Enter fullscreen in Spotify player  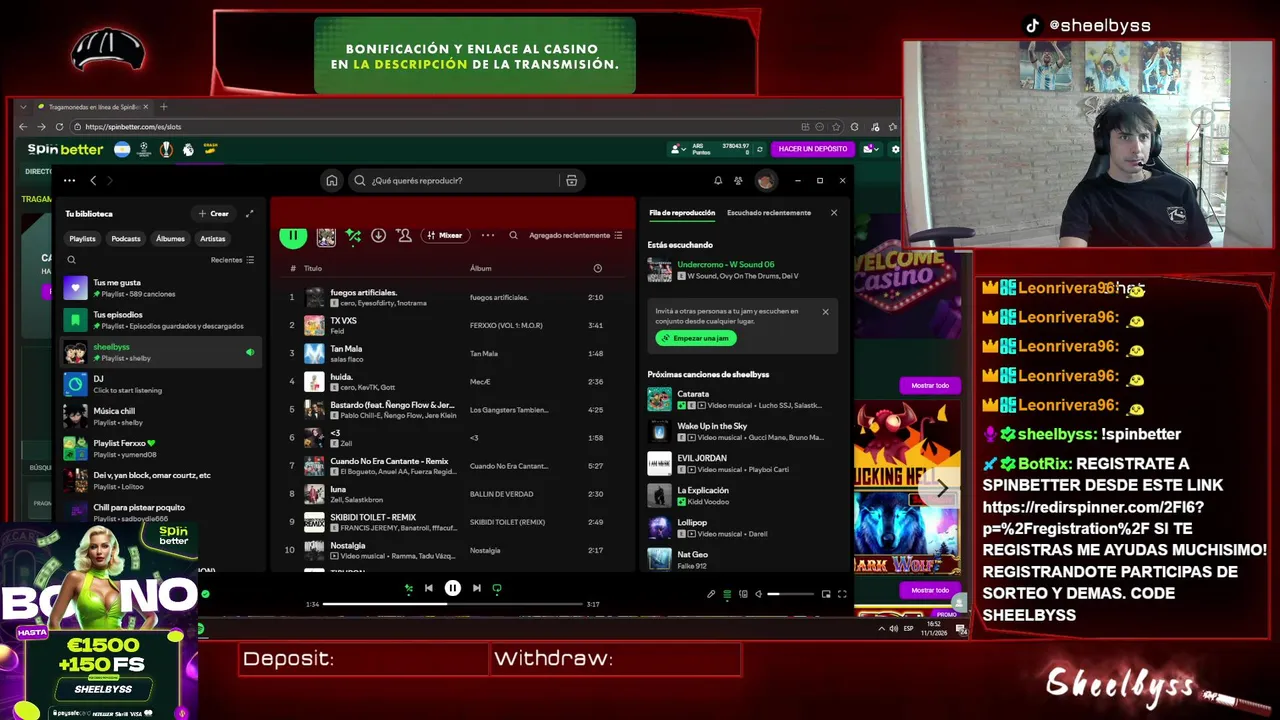[842, 594]
